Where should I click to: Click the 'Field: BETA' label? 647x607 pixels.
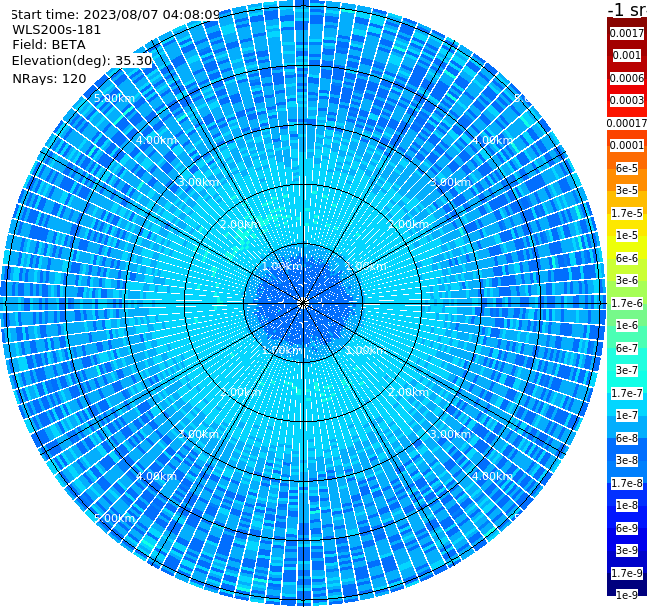point(49,45)
